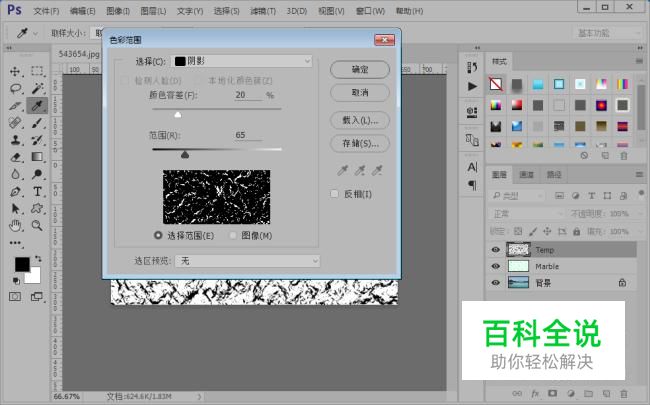Screen dimensions: 650x405
Task: Click the eyedropper sample tool in dialog
Action: click(x=343, y=170)
